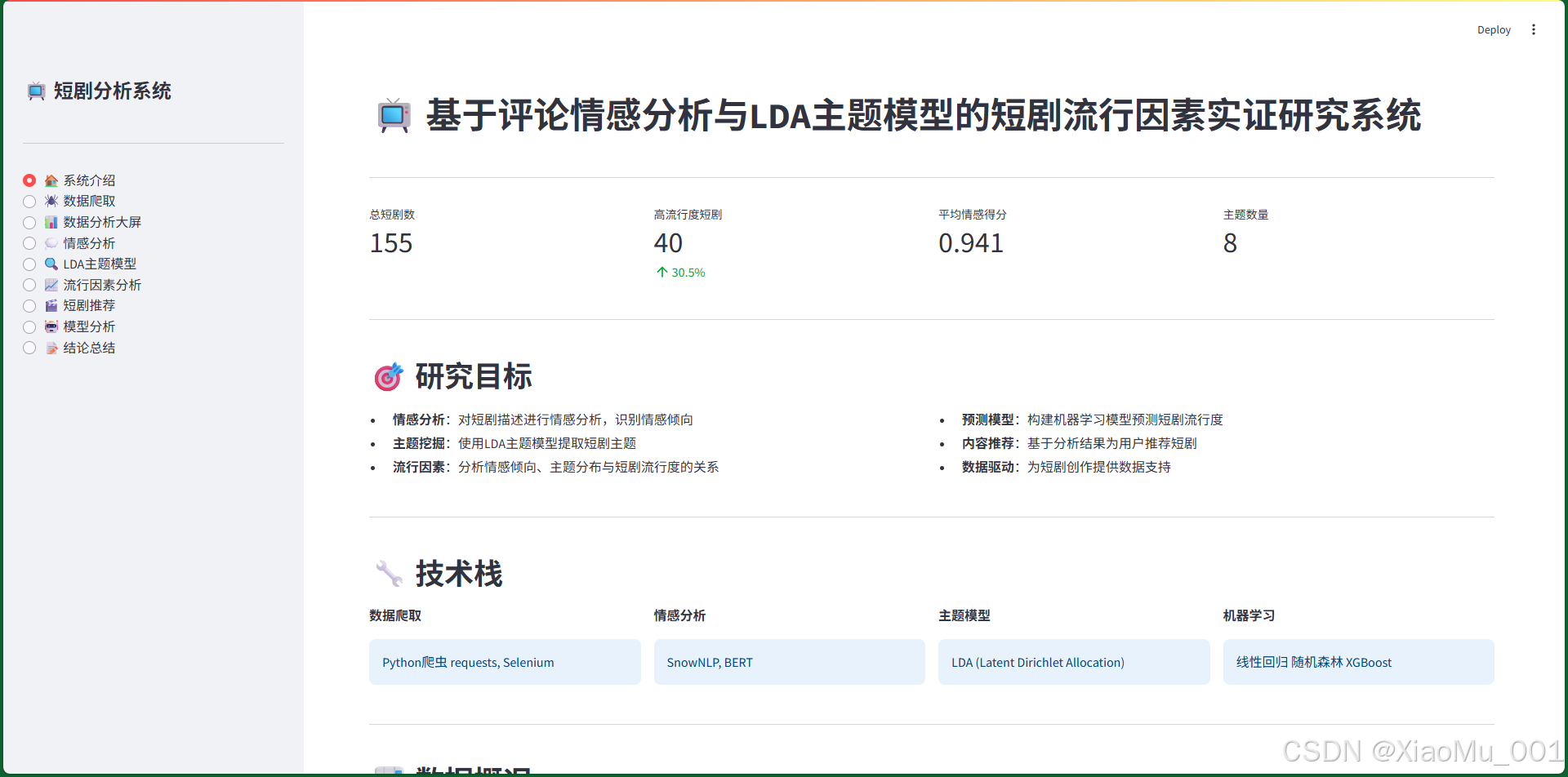
Task: Click the 技术栈 section heading
Action: tap(459, 573)
